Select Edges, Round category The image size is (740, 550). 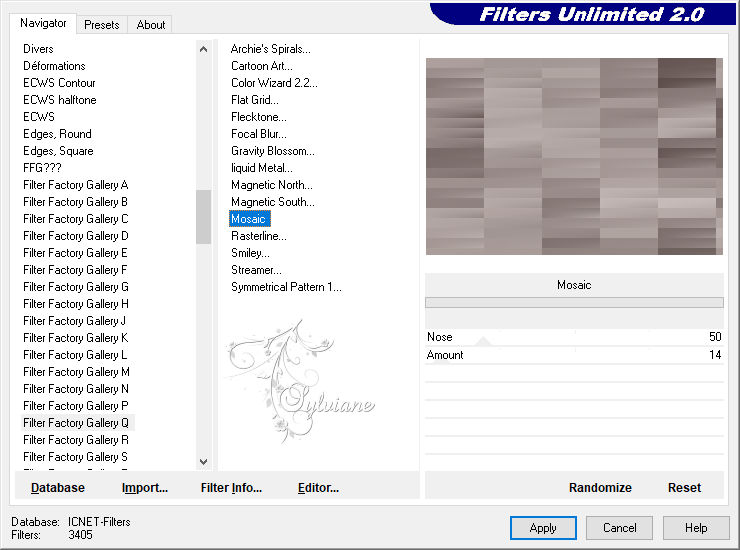tap(58, 134)
